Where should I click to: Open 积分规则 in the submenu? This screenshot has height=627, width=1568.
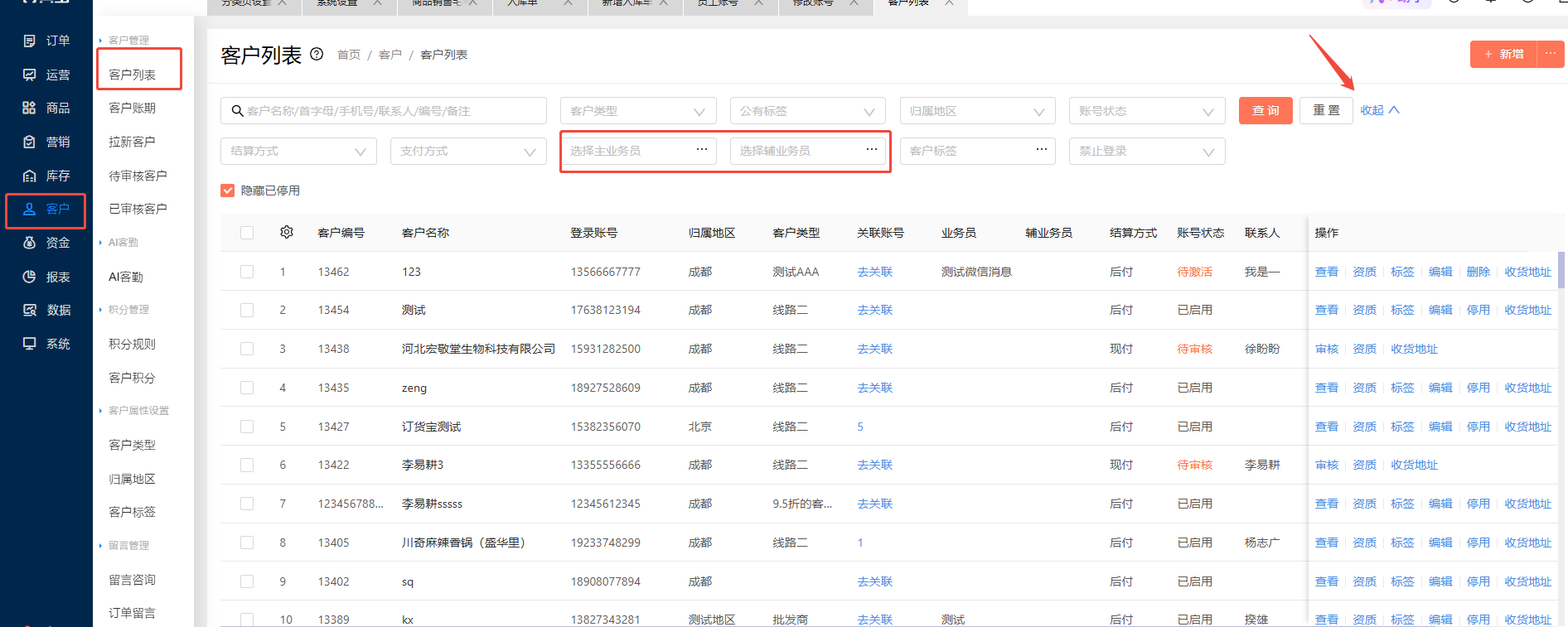point(133,344)
